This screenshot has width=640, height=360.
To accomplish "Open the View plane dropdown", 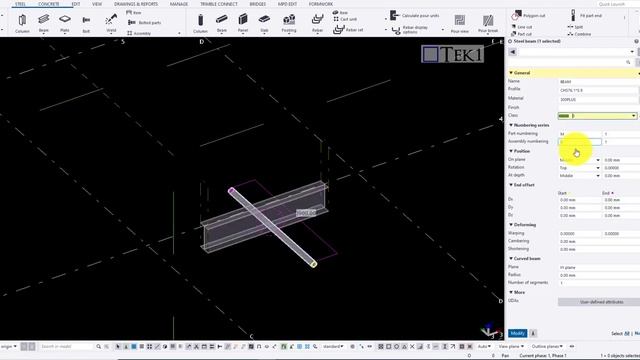I will pos(511,346).
